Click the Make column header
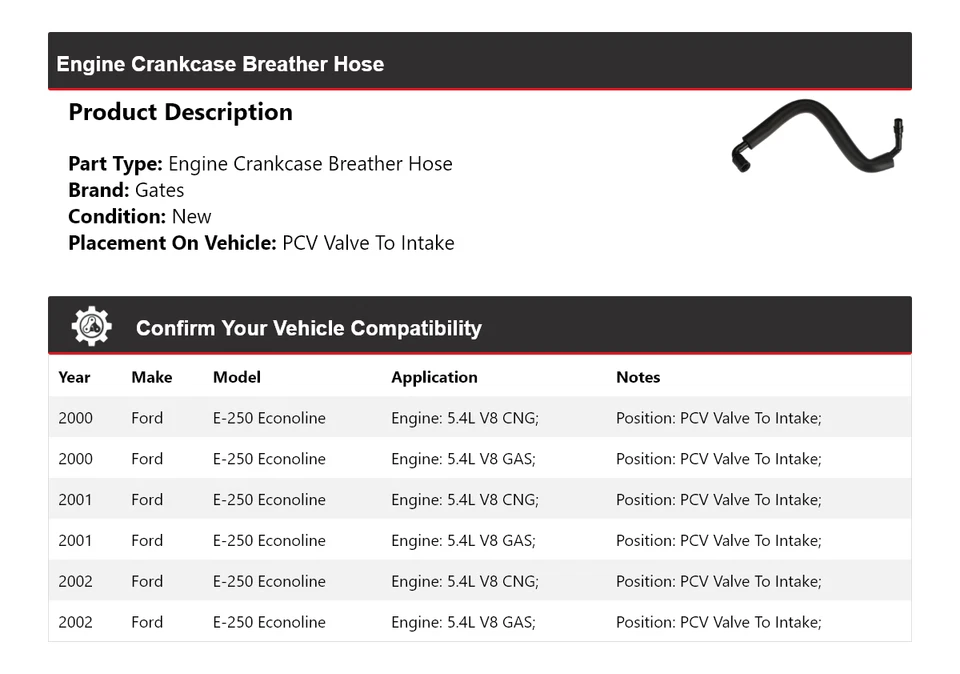960x674 pixels. (151, 377)
